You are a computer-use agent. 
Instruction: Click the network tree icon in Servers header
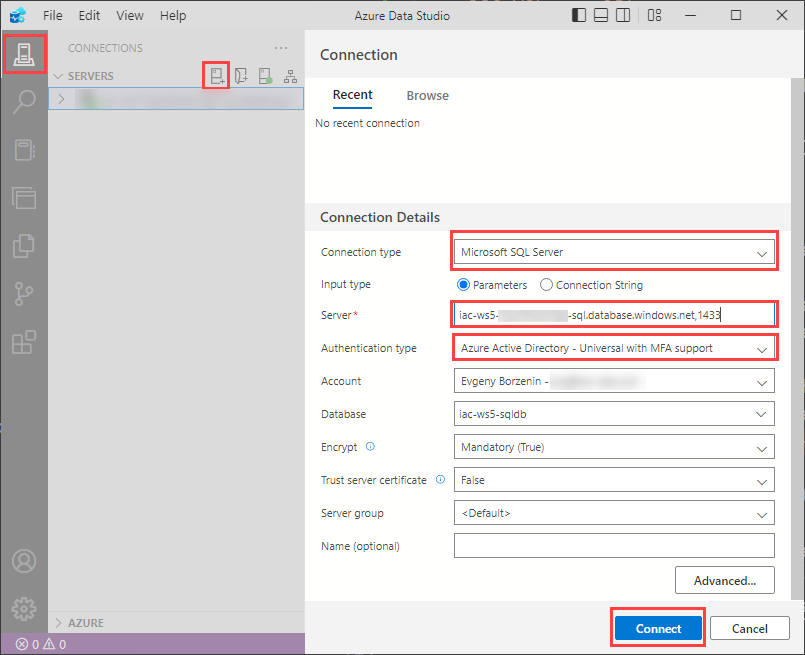pyautogui.click(x=290, y=76)
